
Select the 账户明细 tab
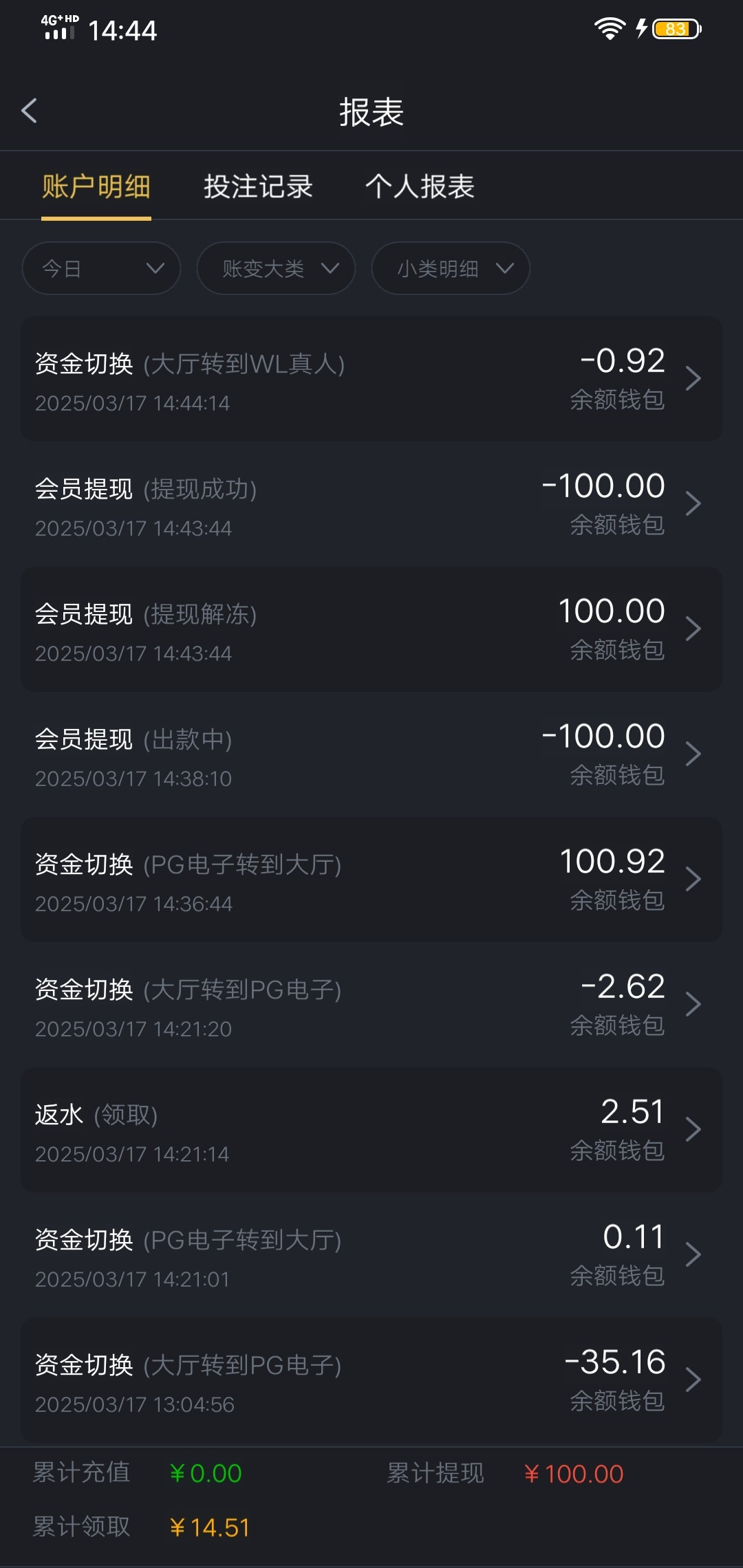(x=96, y=186)
